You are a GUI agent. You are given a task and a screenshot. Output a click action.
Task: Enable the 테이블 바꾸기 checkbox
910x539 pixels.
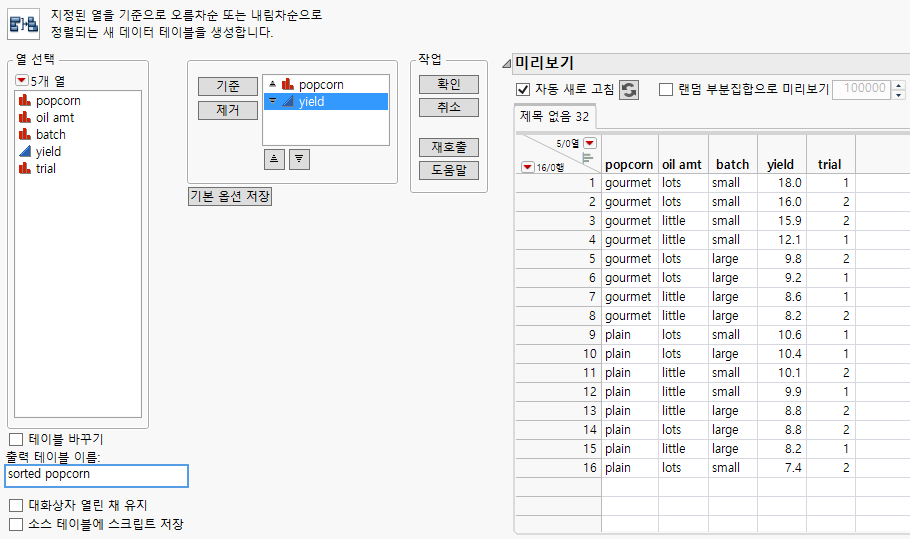15,439
